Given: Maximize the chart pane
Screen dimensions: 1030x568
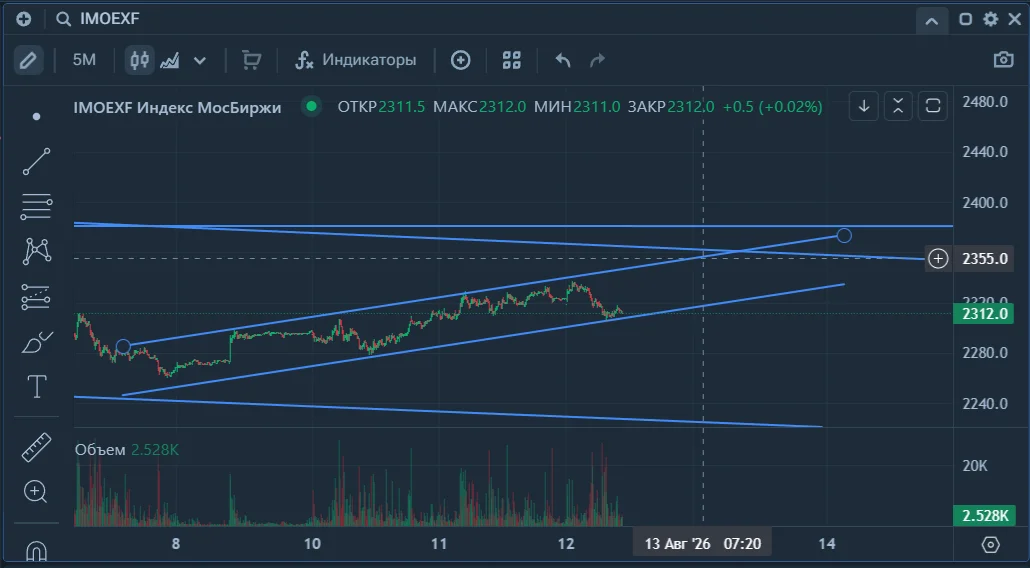Looking at the screenshot, I should (x=933, y=106).
